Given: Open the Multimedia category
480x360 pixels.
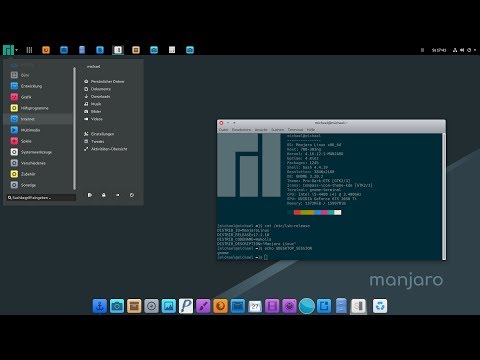Looking at the screenshot, I should tap(38, 130).
